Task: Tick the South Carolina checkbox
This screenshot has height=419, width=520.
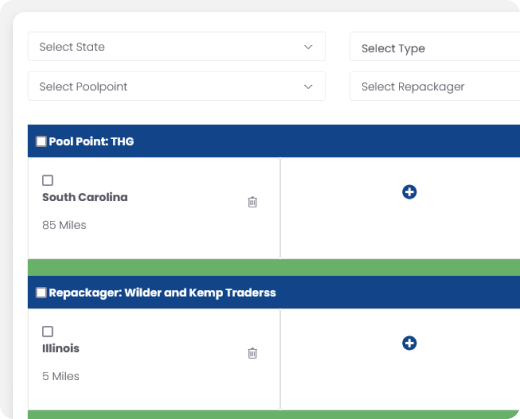Action: pos(48,180)
